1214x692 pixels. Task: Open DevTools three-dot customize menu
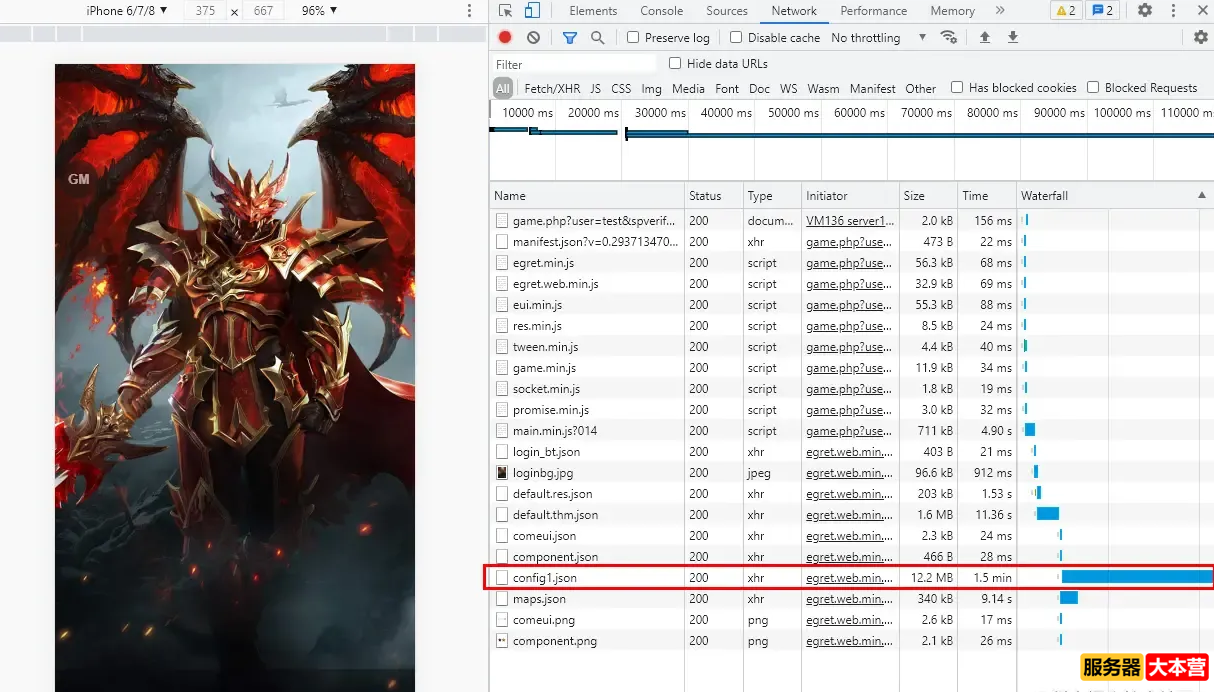[x=1173, y=11]
